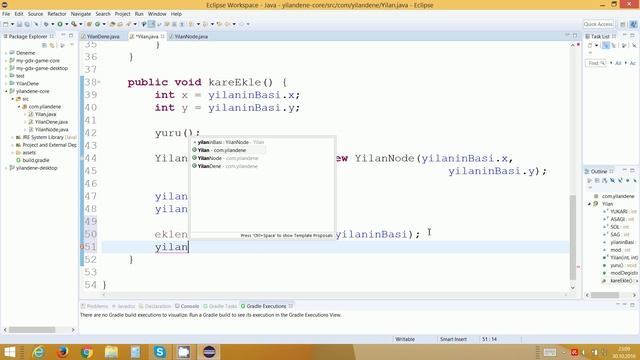Toggle Sort button in Outline view

point(604,180)
